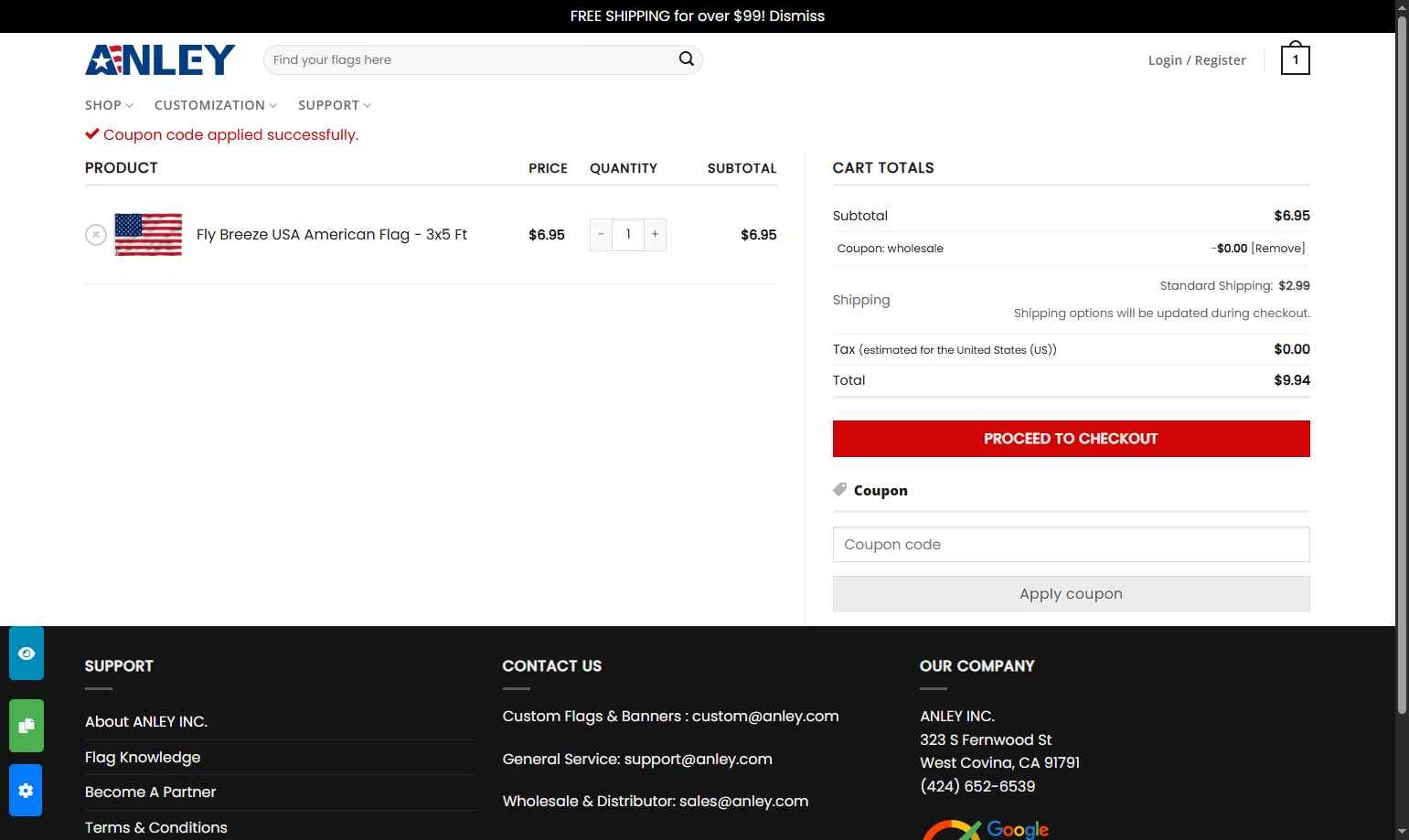Screen dimensions: 1409x840
Task: Increase quantity with plus button
Action: coord(655,235)
